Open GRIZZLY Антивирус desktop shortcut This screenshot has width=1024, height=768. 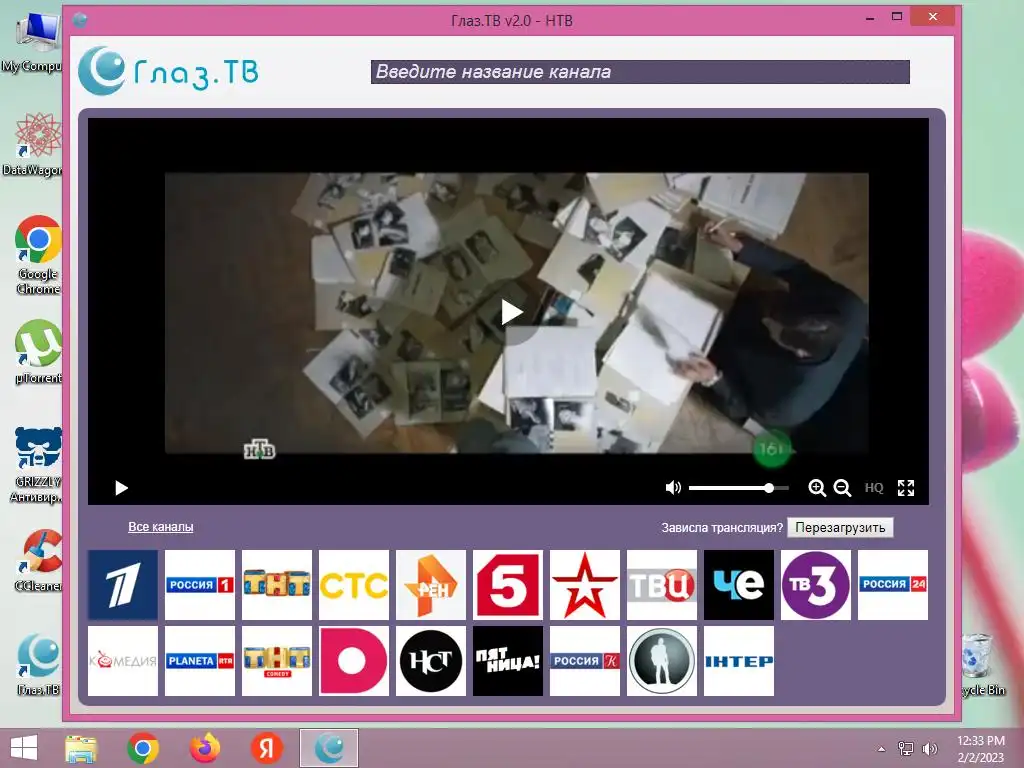tap(38, 465)
